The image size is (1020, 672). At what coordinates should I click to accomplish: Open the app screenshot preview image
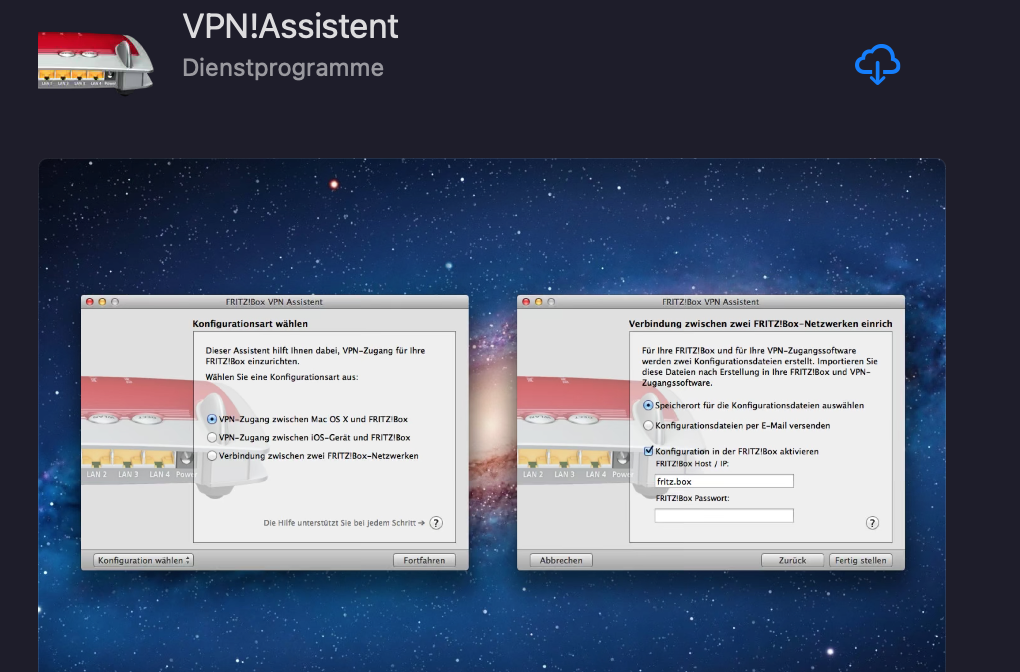click(x=492, y=415)
